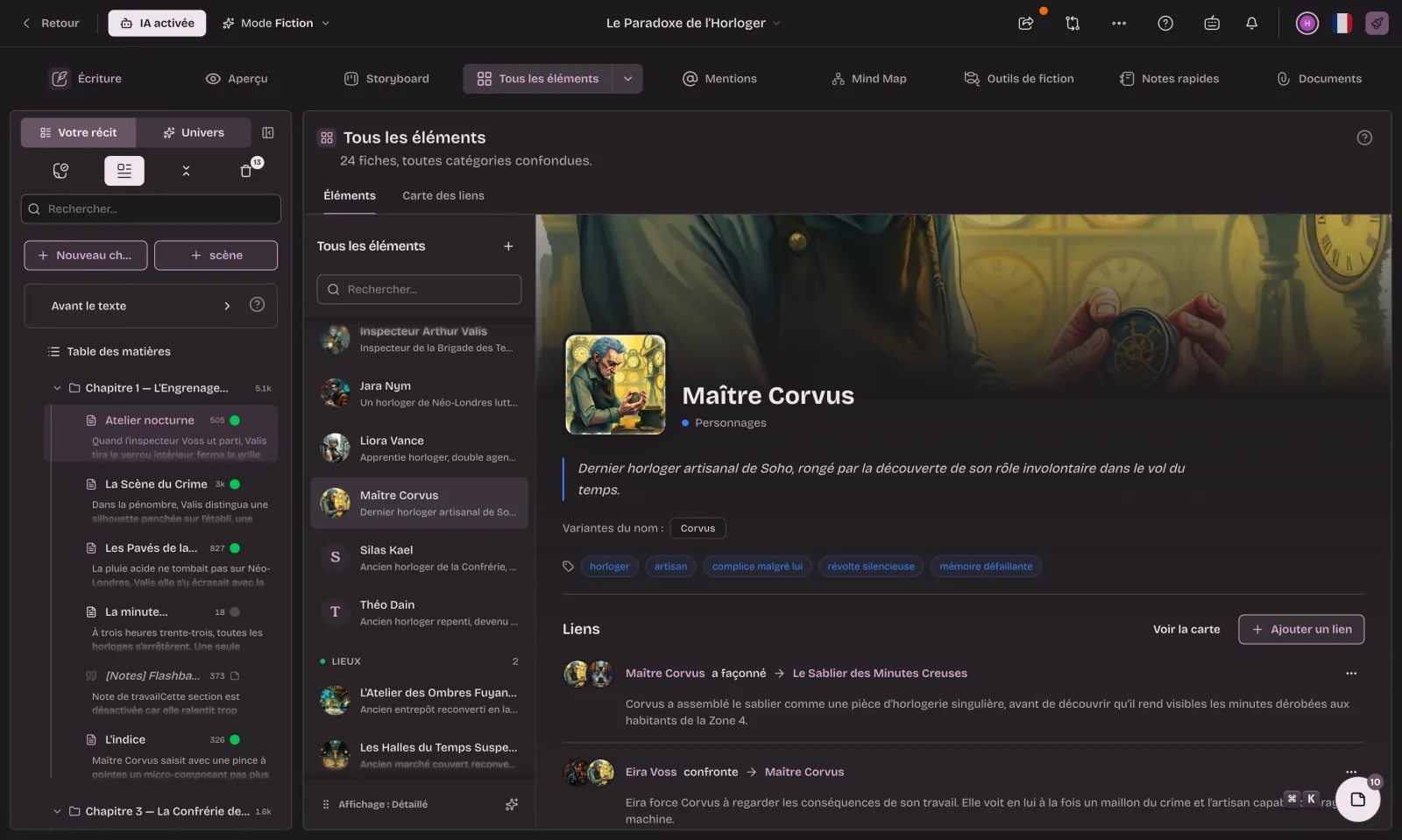Toggle the sidebar panel layout icon
Screen dimensions: 1402x840
(268, 133)
